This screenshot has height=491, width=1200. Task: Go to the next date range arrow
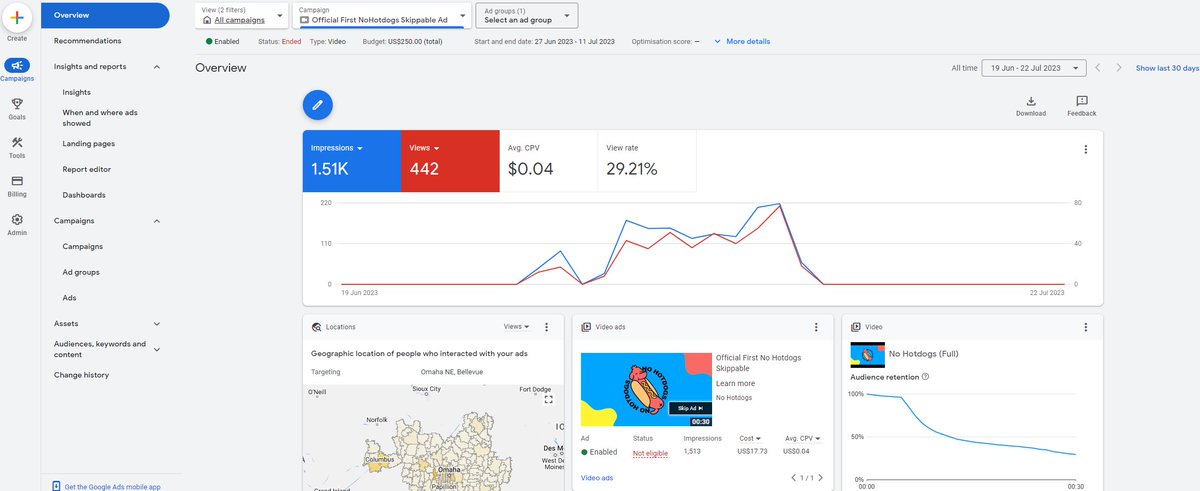coord(1118,68)
